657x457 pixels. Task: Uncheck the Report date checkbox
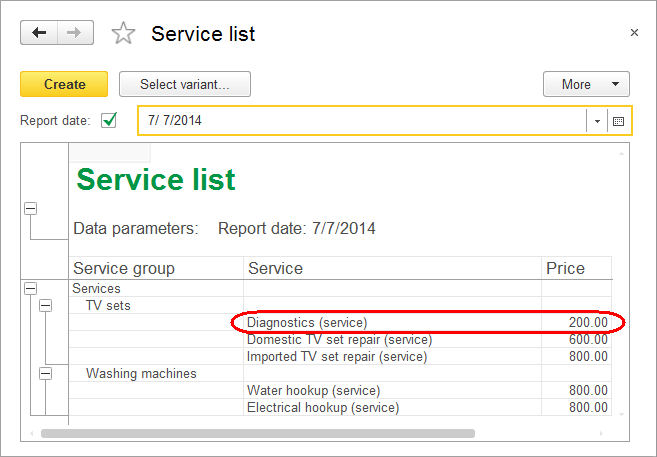pos(109,121)
